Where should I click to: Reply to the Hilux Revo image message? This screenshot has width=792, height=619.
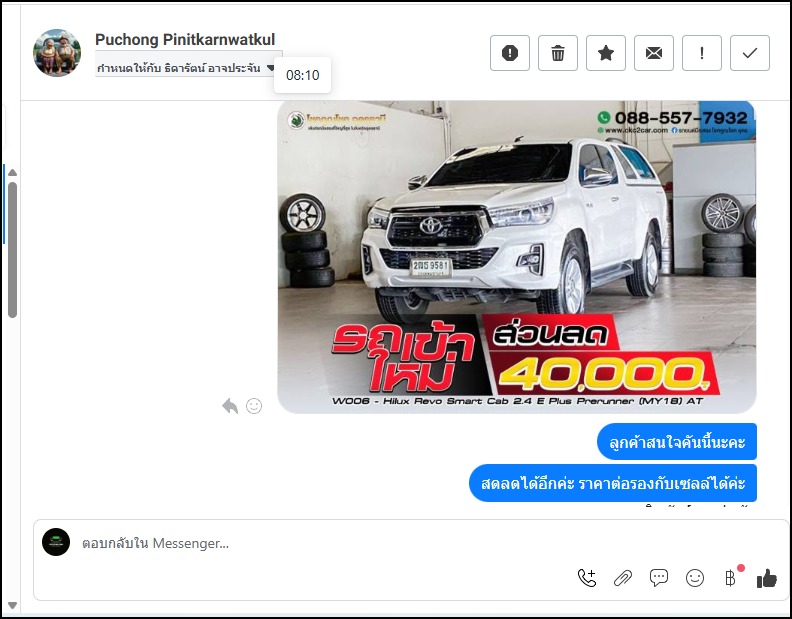click(x=230, y=406)
